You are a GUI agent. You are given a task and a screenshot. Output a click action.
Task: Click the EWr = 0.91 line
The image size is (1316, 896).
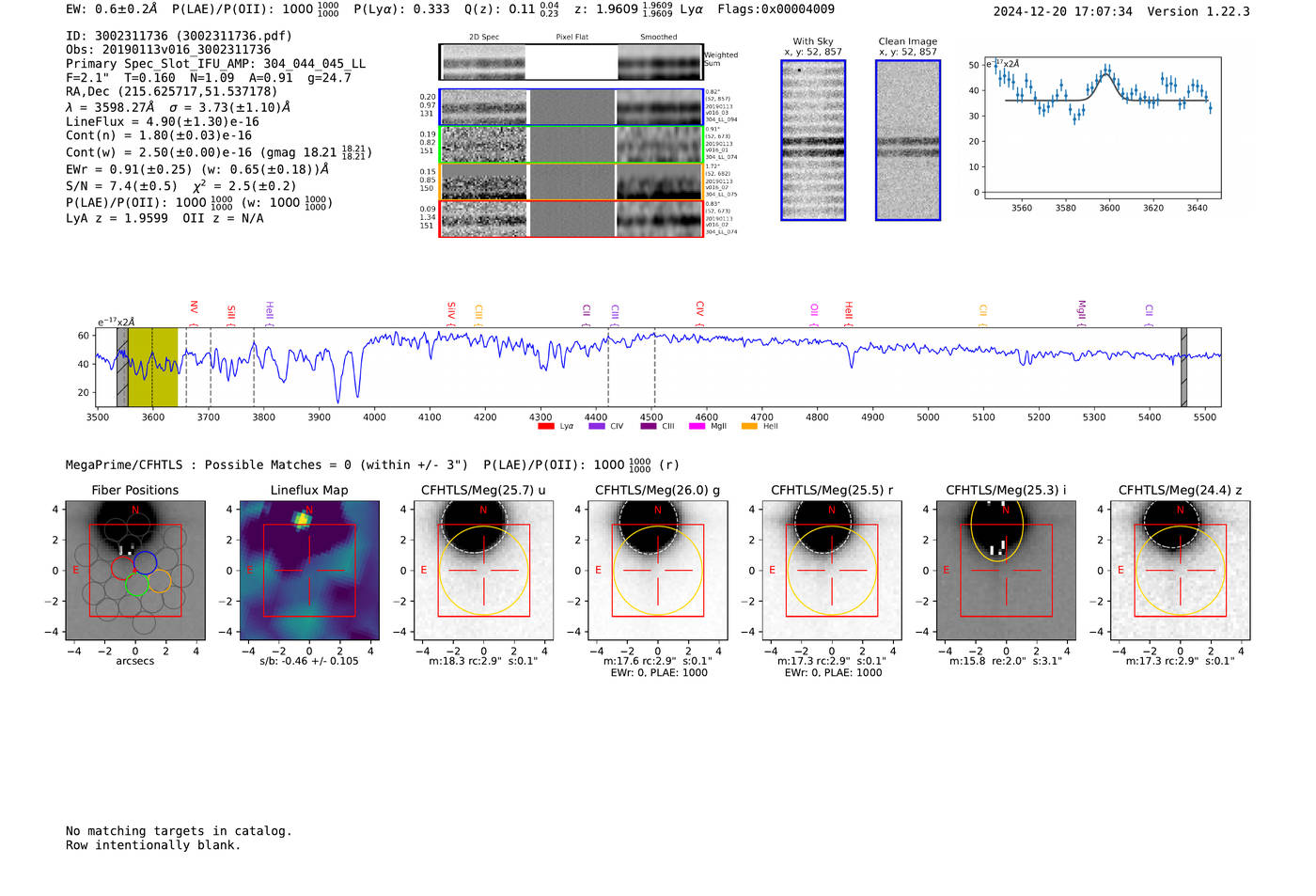(197, 169)
